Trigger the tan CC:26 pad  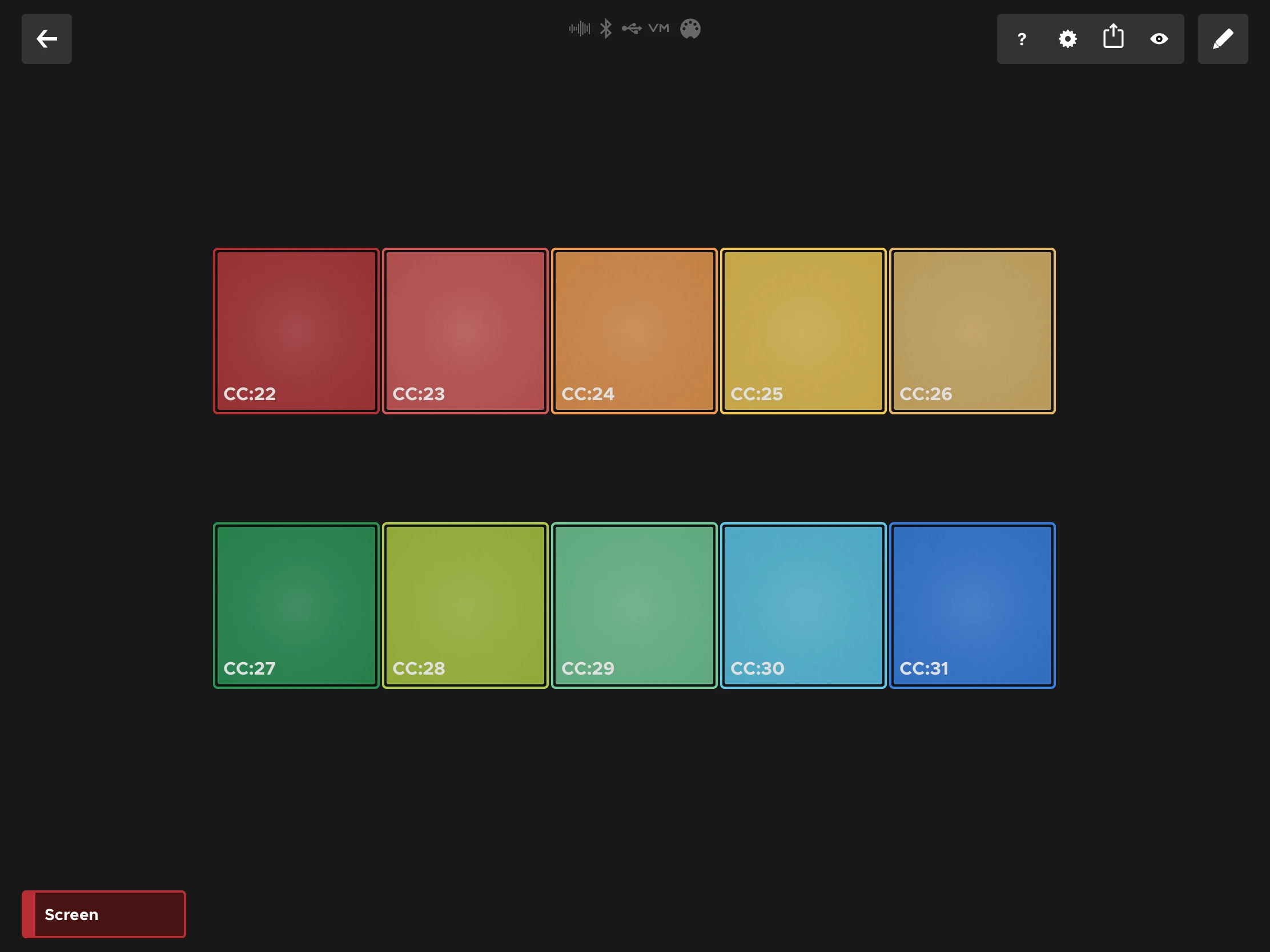[972, 331]
